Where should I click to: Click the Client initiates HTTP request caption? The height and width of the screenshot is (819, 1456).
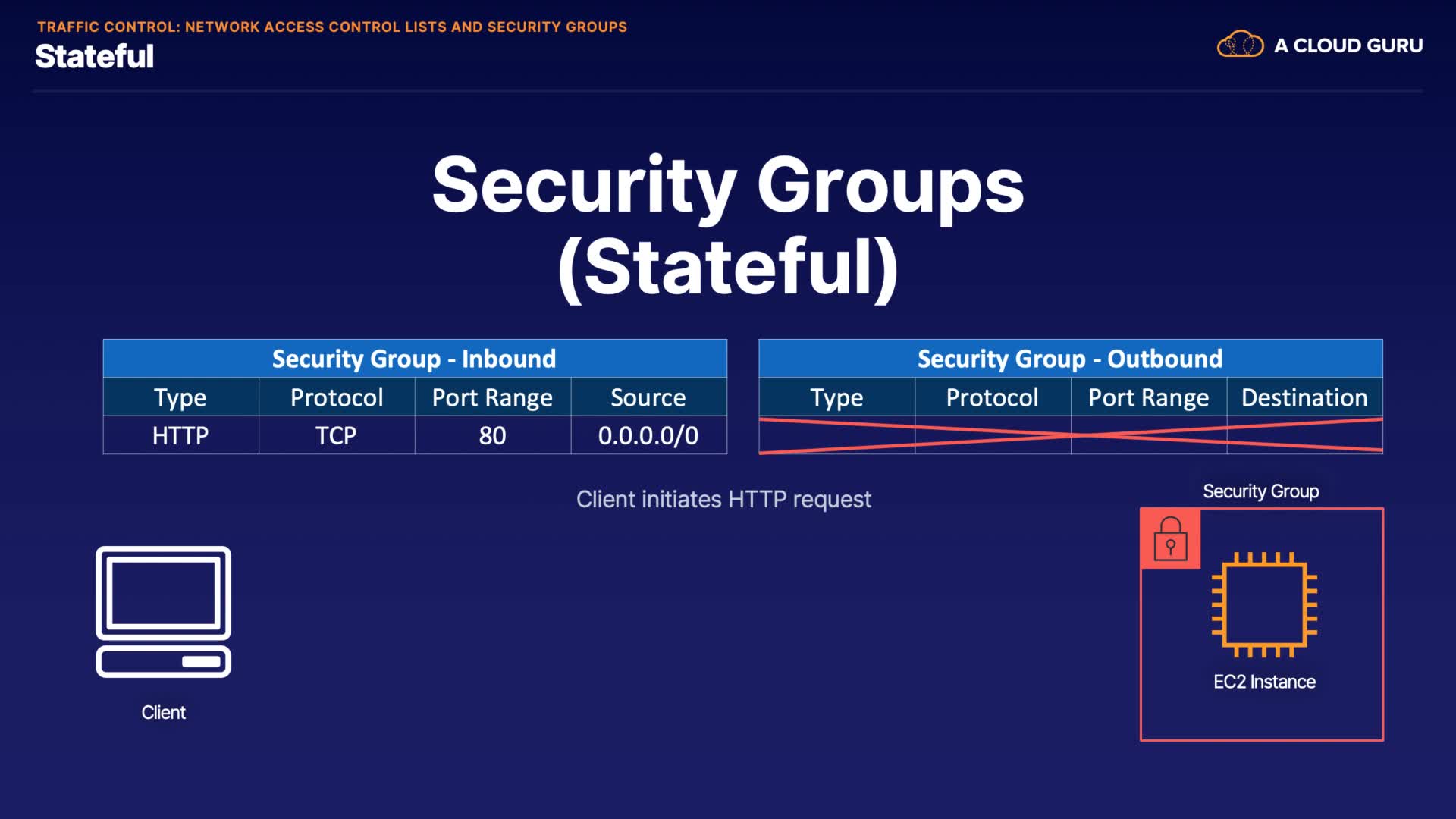[723, 500]
